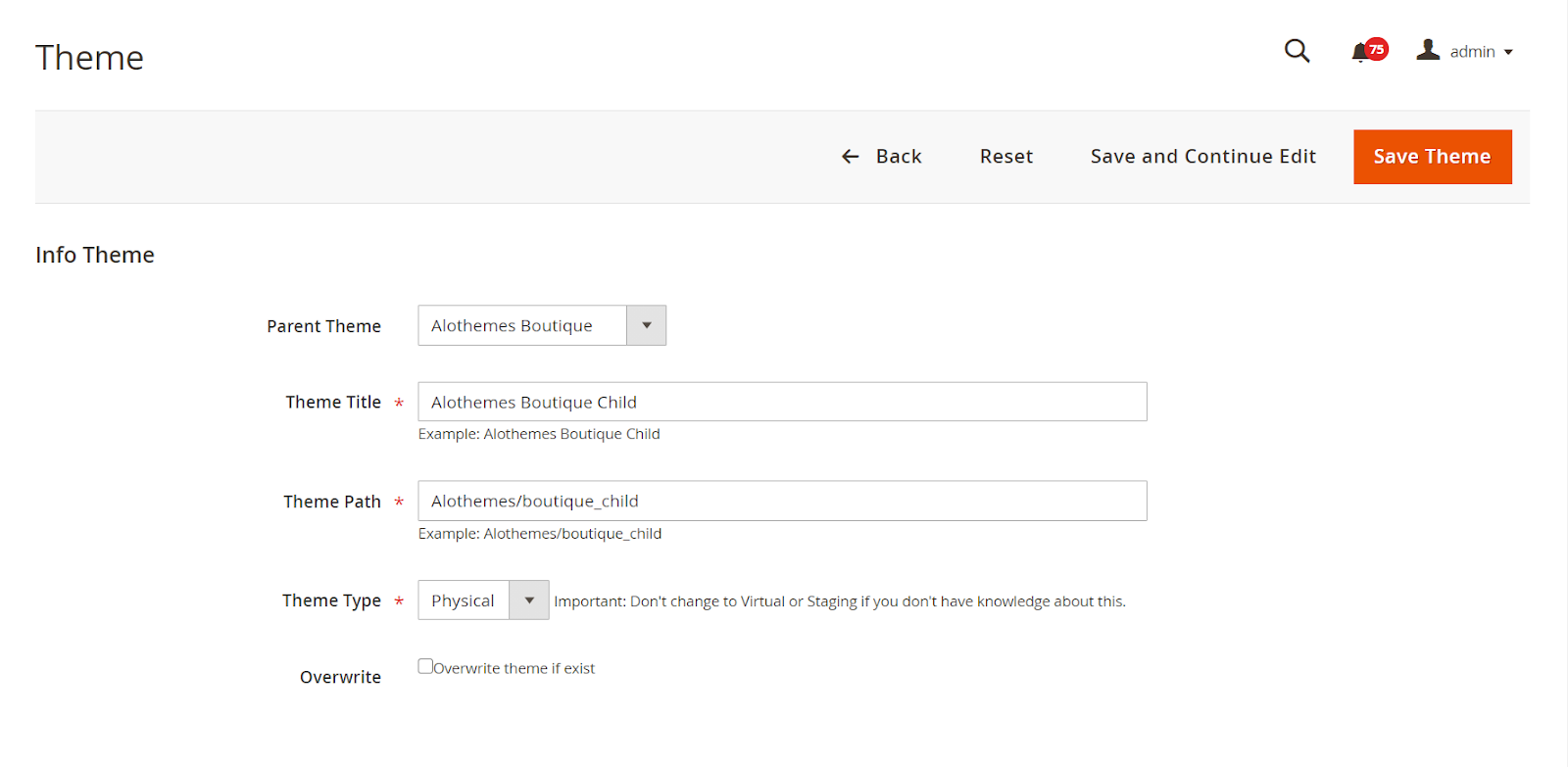Click the Theme Type dropdown arrow

click(x=529, y=600)
